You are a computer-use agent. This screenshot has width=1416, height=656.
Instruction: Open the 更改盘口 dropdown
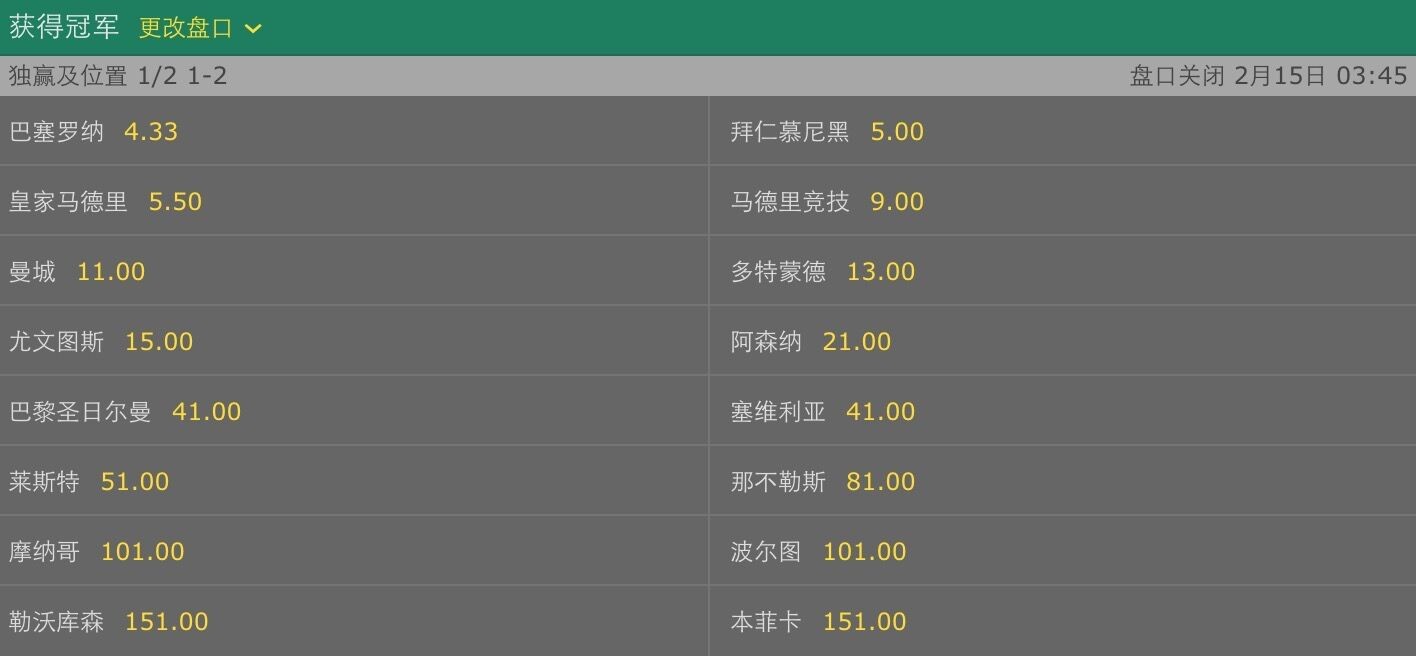click(199, 28)
